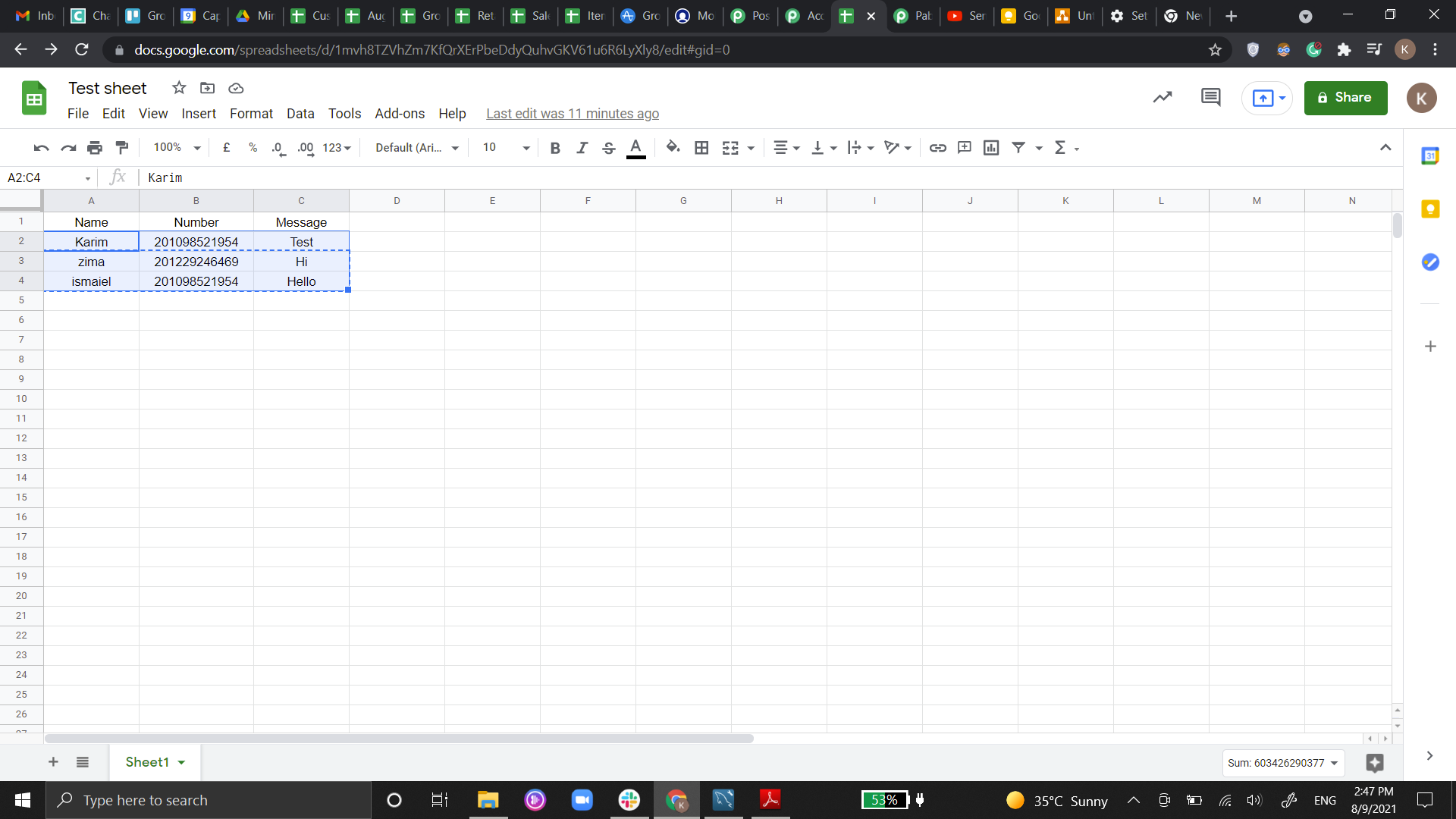
Task: Open the text color picker
Action: 636,148
